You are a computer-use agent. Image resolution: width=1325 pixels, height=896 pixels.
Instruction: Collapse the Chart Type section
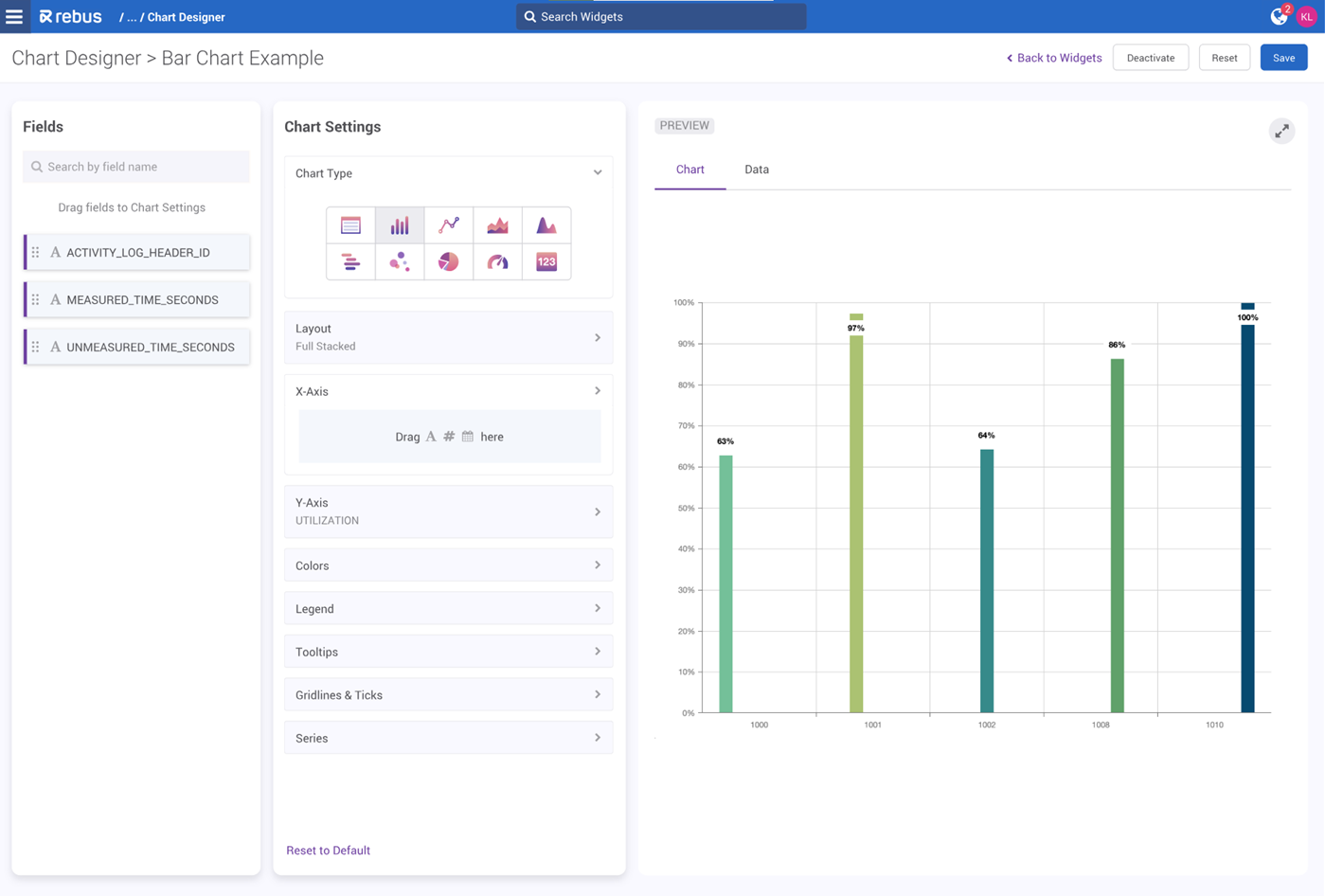pyautogui.click(x=598, y=173)
